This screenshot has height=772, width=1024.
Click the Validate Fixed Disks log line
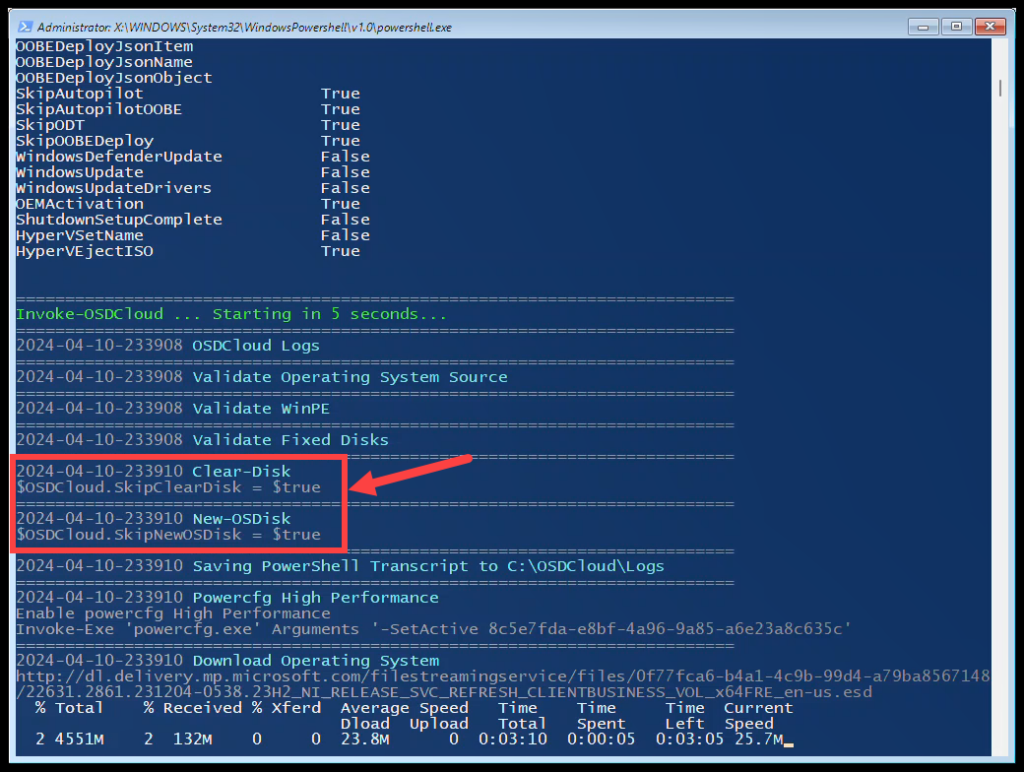(x=290, y=440)
